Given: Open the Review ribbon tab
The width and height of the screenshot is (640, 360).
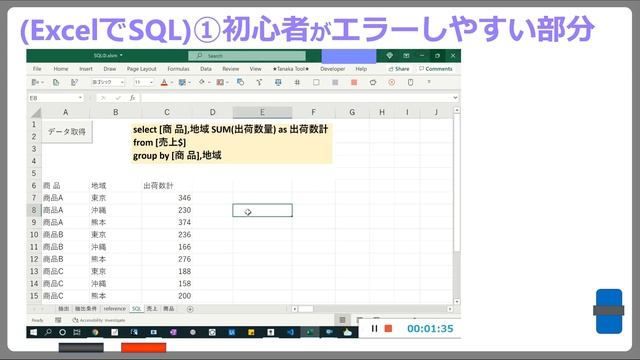Looking at the screenshot, I should click(x=231, y=69).
